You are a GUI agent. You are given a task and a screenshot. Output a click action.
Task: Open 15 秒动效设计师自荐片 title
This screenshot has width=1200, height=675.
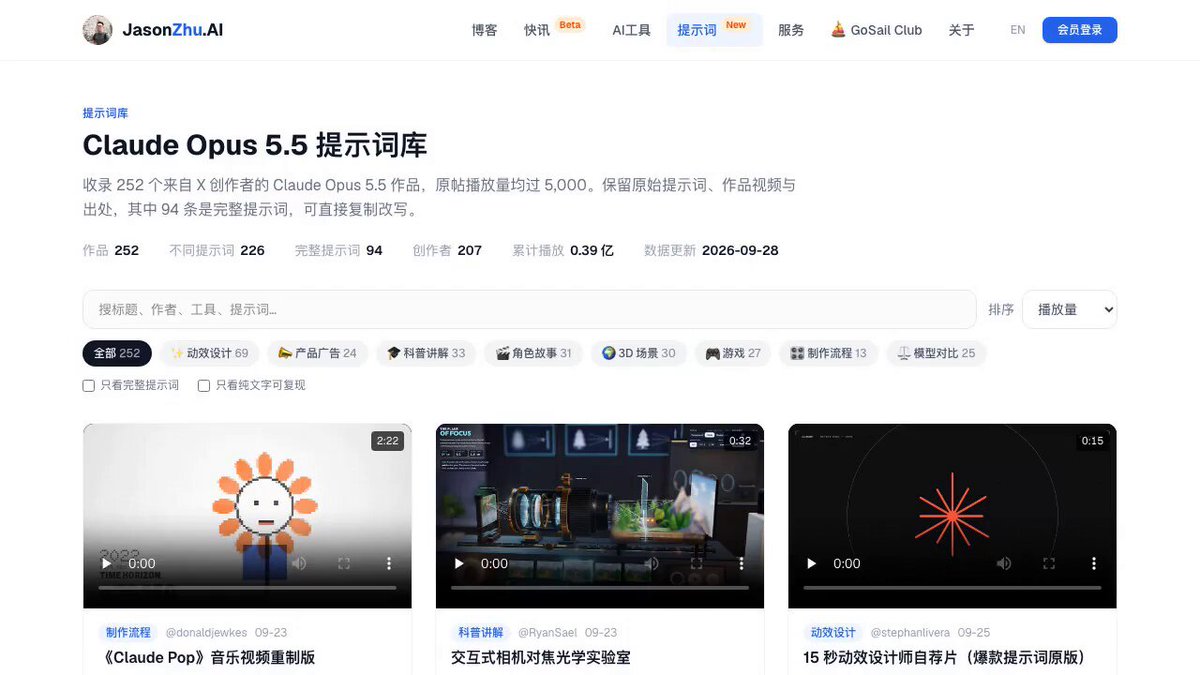945,657
